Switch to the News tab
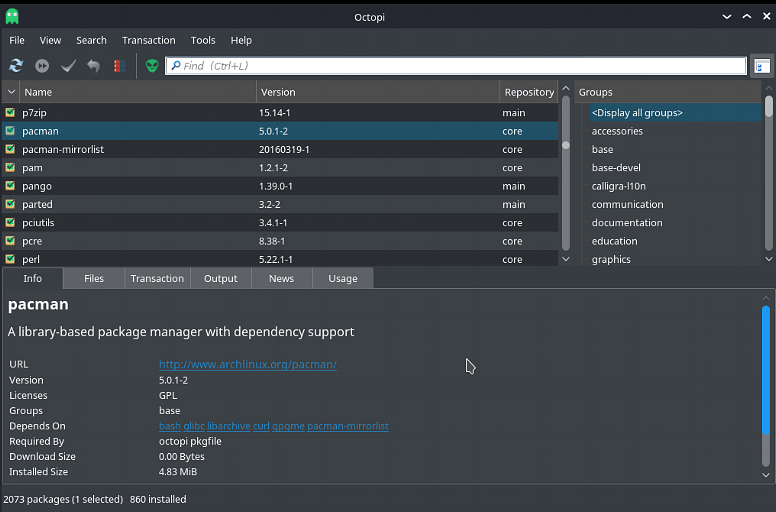The width and height of the screenshot is (776, 512). (x=282, y=279)
